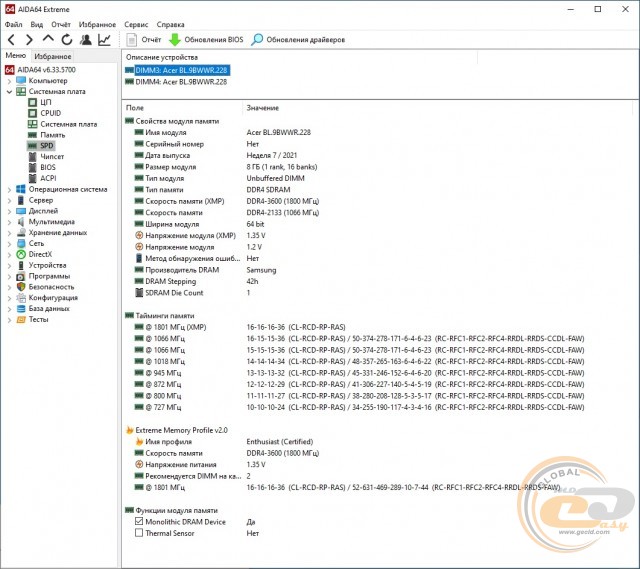640x569 pixels.
Task: Expand the Дисплей tree node
Action: [9, 211]
